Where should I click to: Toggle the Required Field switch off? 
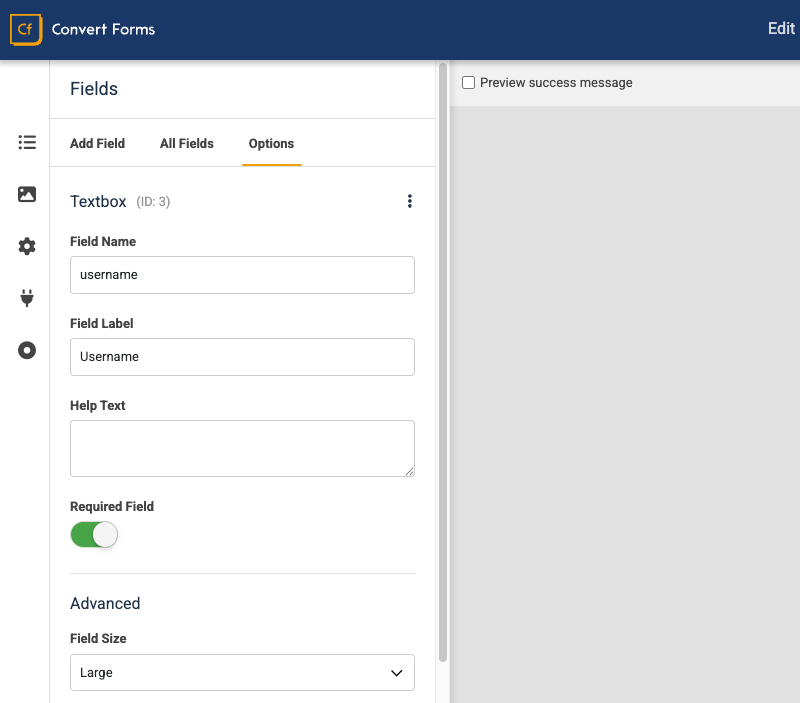[94, 535]
